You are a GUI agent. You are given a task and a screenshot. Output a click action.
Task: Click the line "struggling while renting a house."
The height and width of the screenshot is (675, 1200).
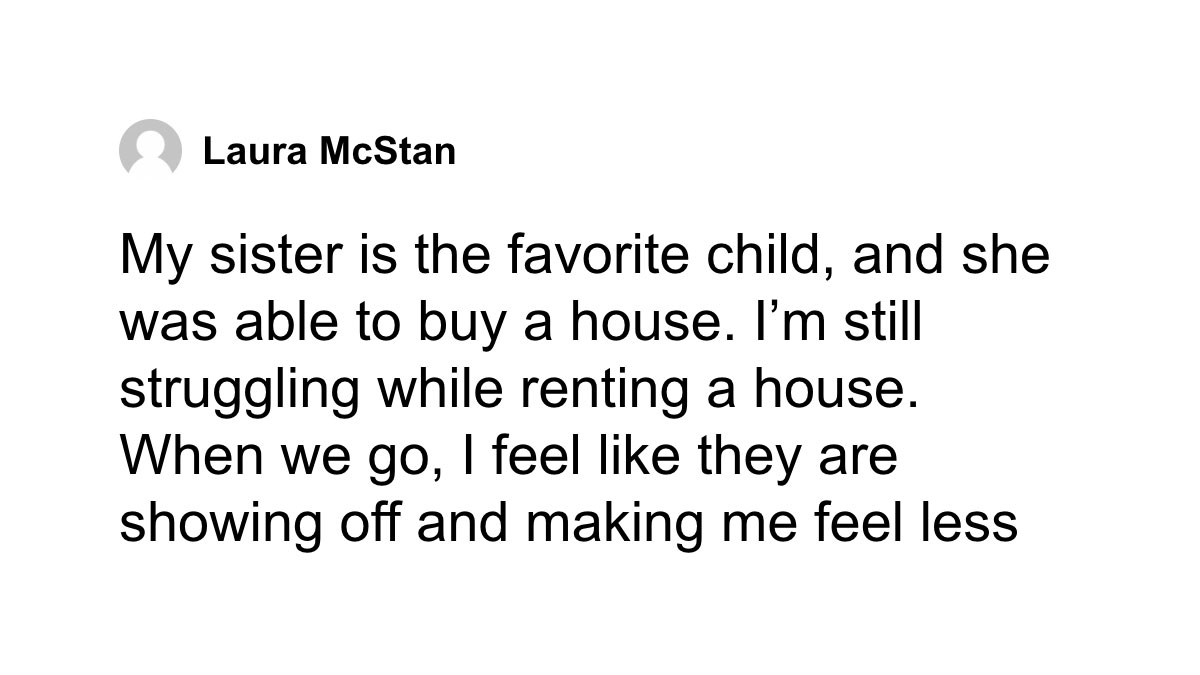click(x=518, y=391)
